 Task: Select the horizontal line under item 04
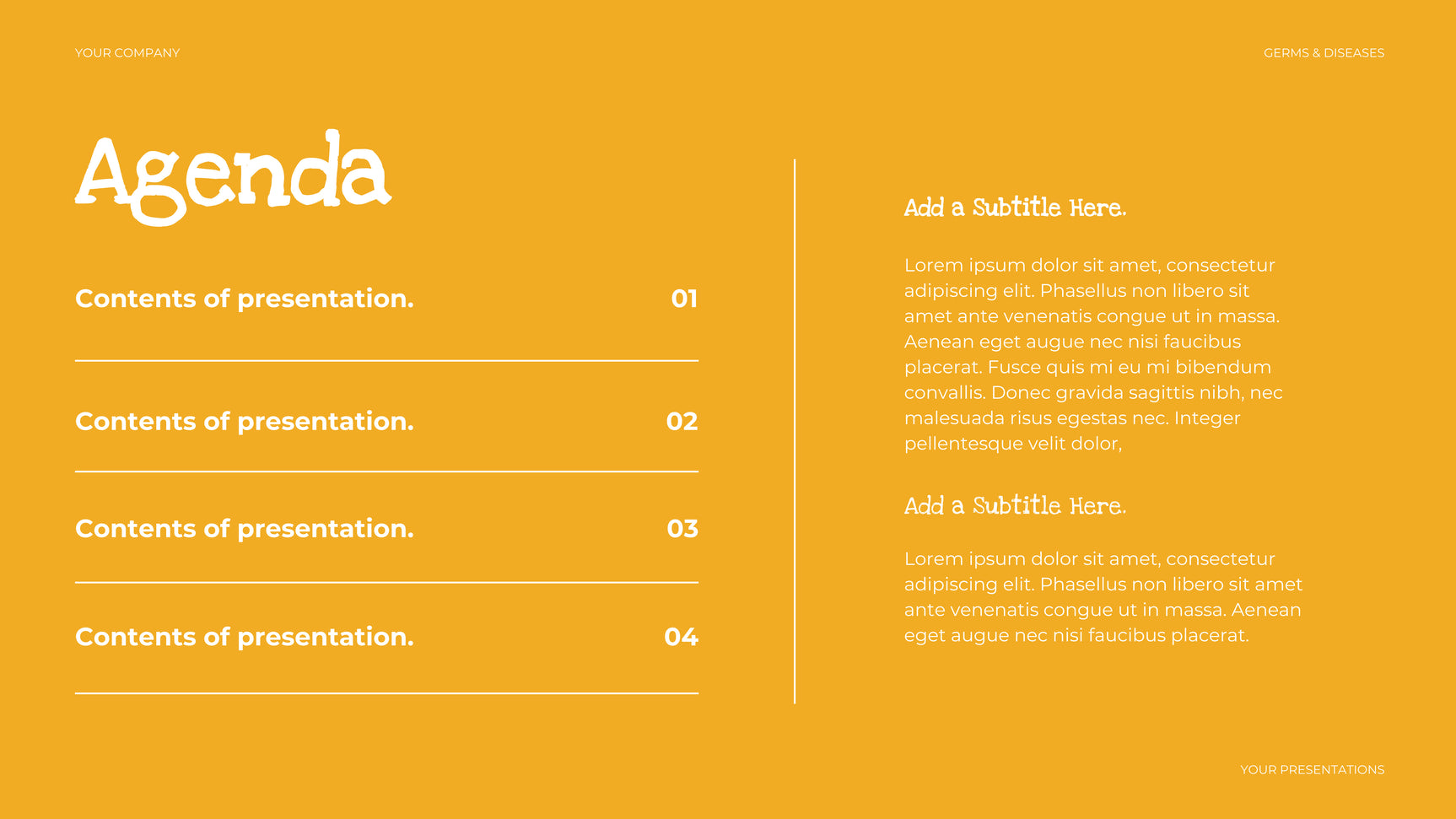pos(386,693)
